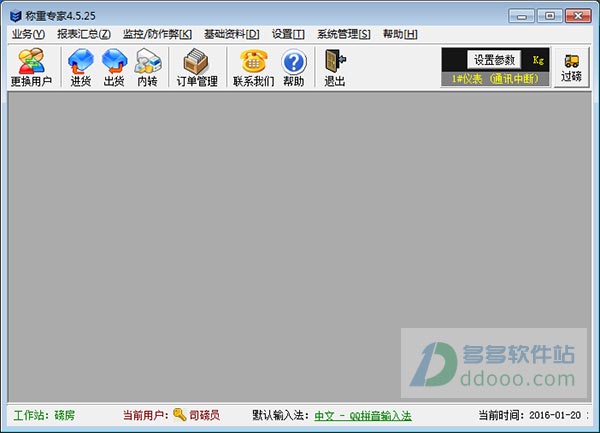Click the 中文 - QQ拼音输入法 link
This screenshot has width=600, height=433.
[363, 415]
